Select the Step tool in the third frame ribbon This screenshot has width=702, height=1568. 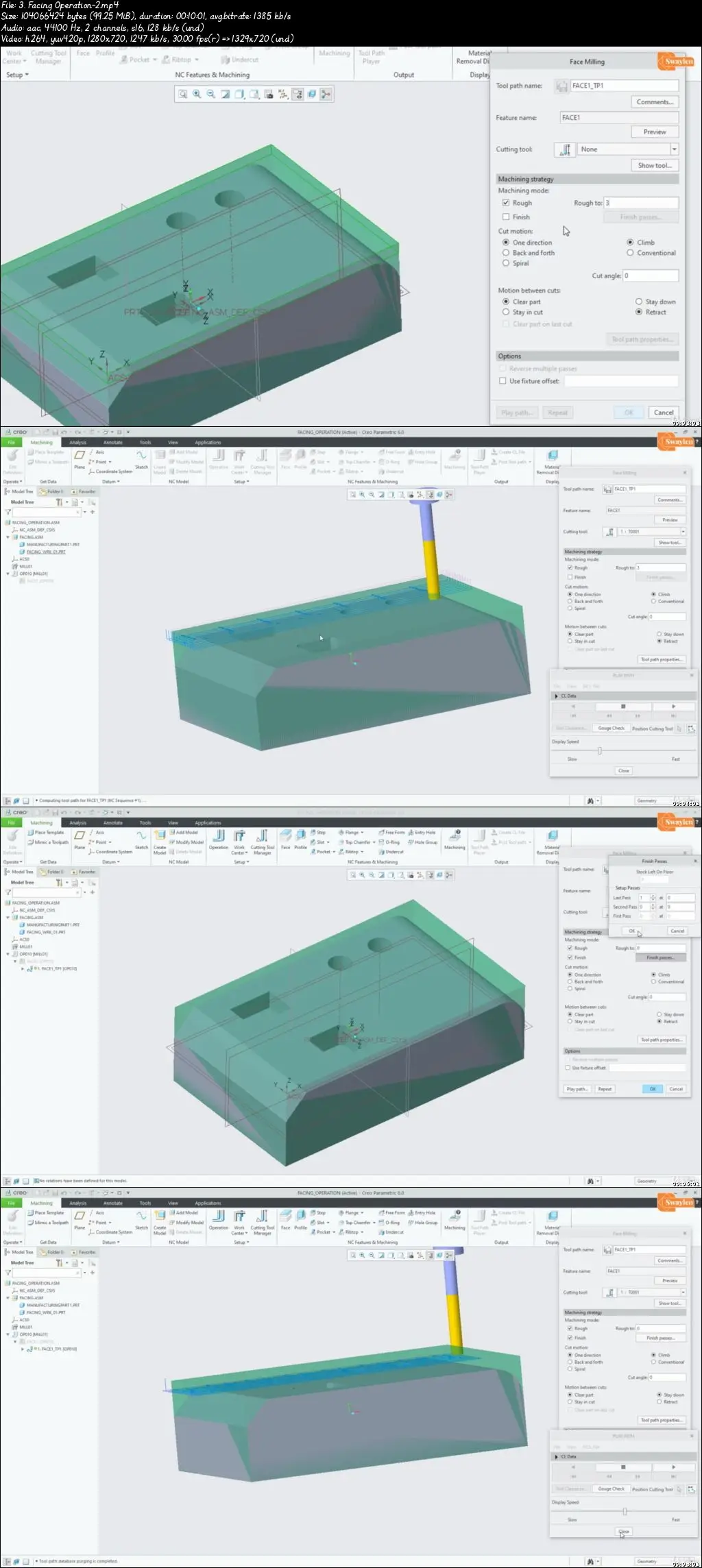[318, 833]
